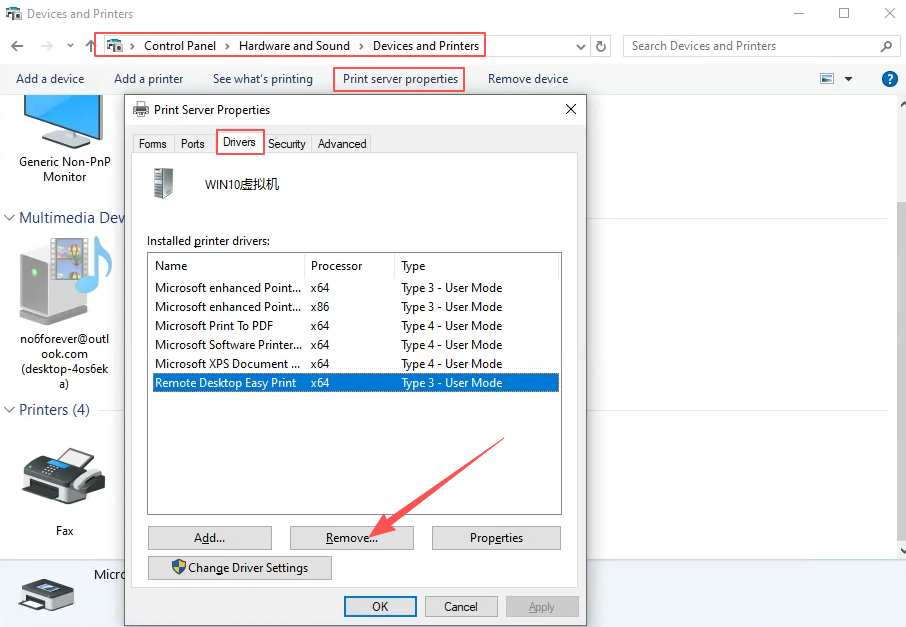The height and width of the screenshot is (627, 906).
Task: Switch to the Advanced tab
Action: point(342,144)
